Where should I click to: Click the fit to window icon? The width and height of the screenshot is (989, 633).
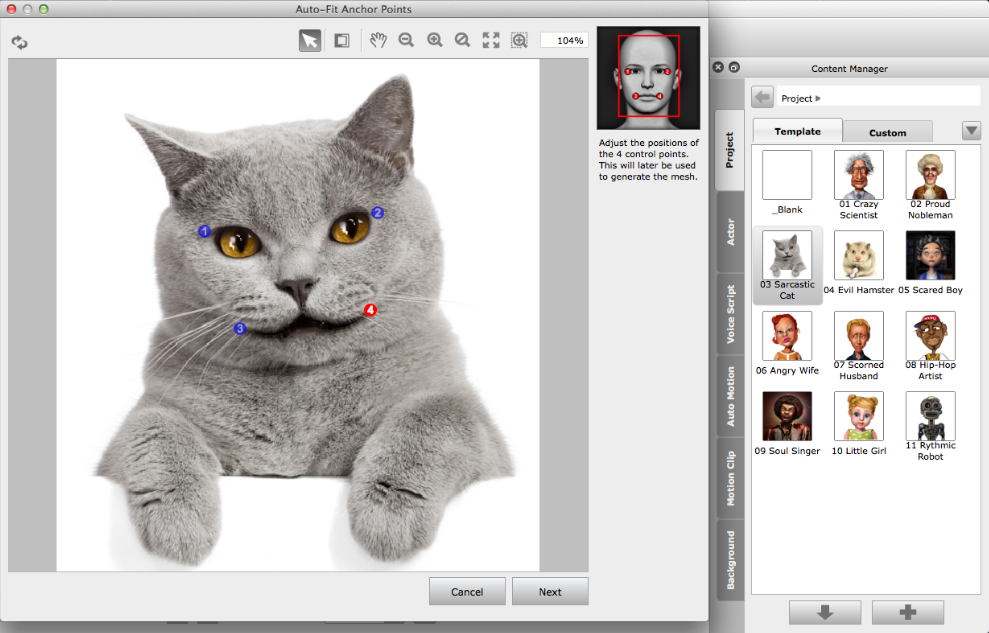point(491,41)
